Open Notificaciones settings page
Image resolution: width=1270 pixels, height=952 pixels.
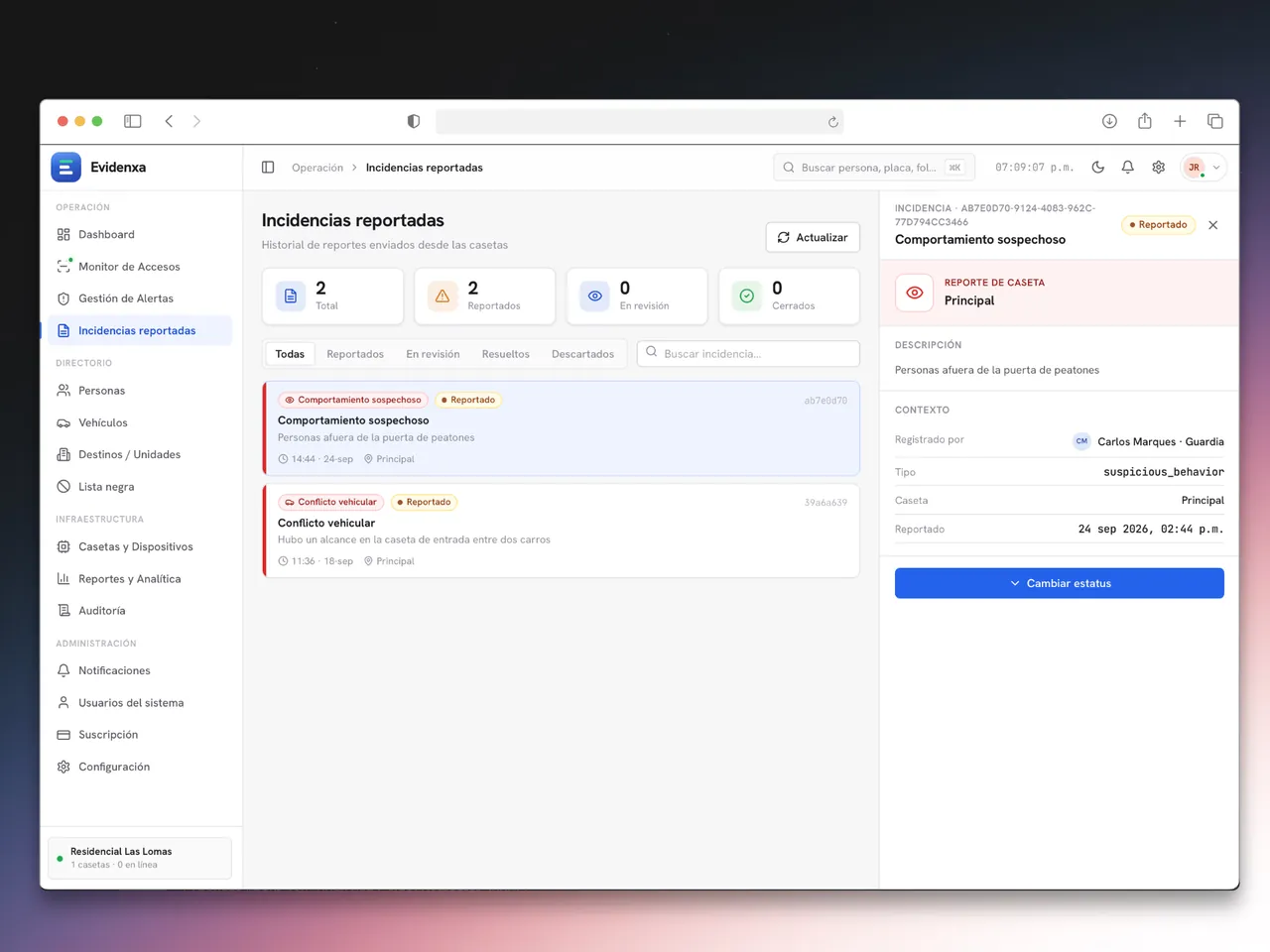(x=140, y=670)
